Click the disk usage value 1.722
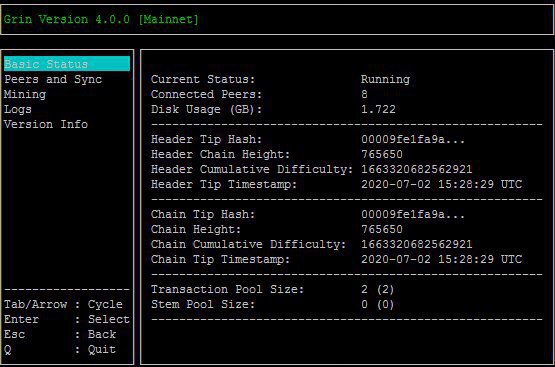This screenshot has height=367, width=555. point(378,109)
